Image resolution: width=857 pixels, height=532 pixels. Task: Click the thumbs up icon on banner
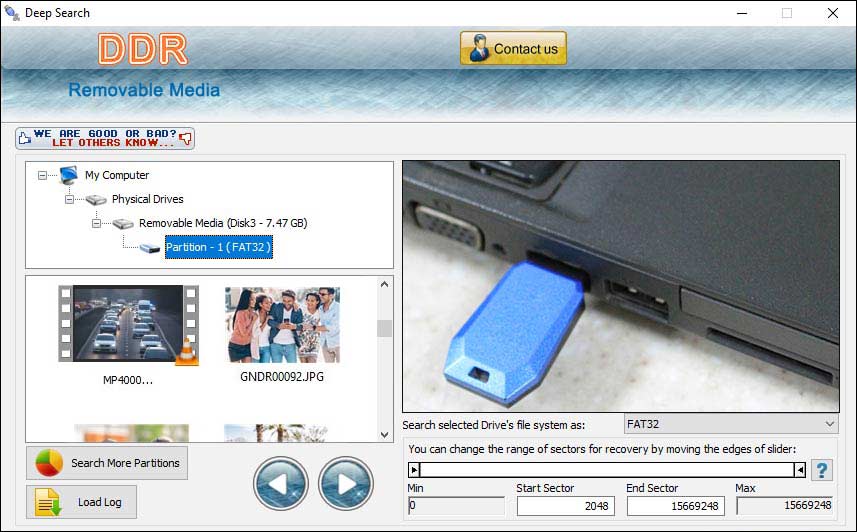pyautogui.click(x=24, y=139)
